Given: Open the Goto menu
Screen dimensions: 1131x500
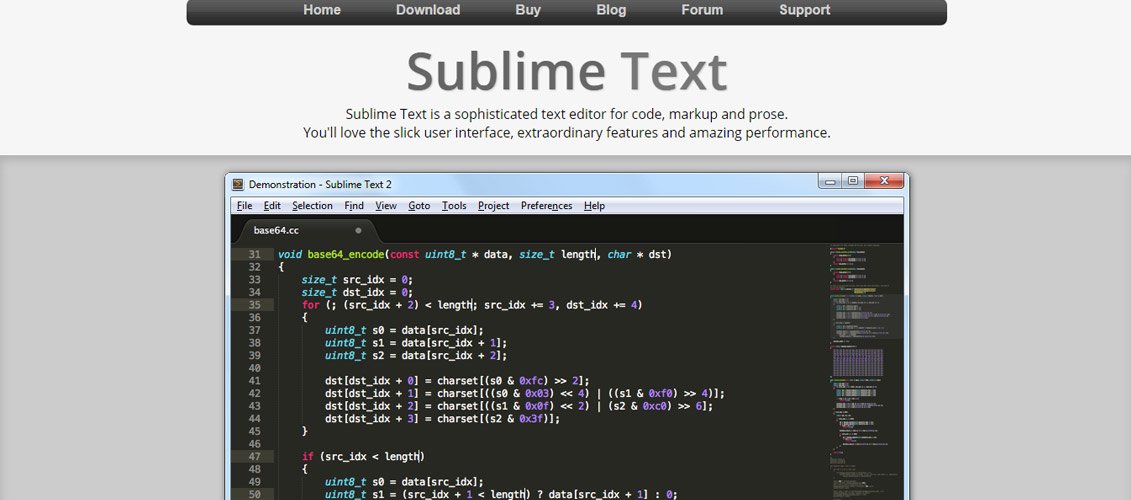Looking at the screenshot, I should pos(419,206).
